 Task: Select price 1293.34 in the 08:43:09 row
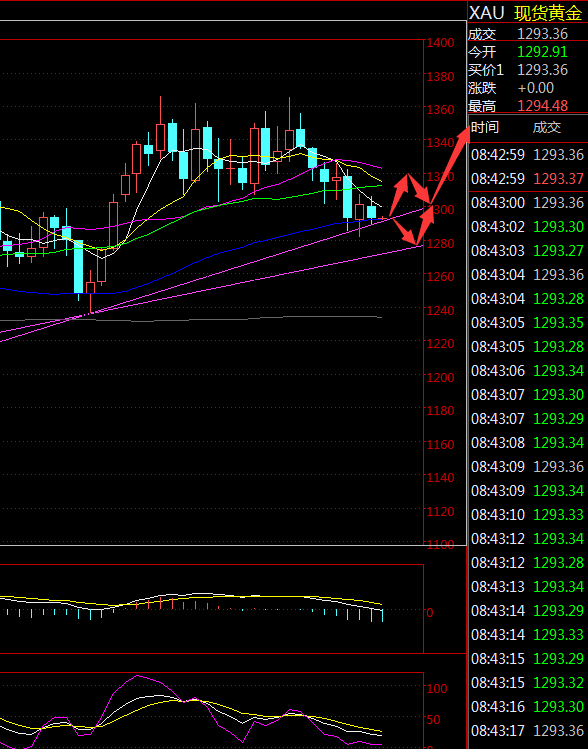(558, 491)
